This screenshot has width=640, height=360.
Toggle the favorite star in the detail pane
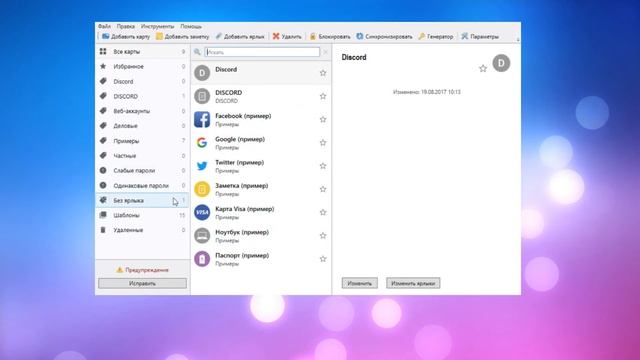(483, 69)
